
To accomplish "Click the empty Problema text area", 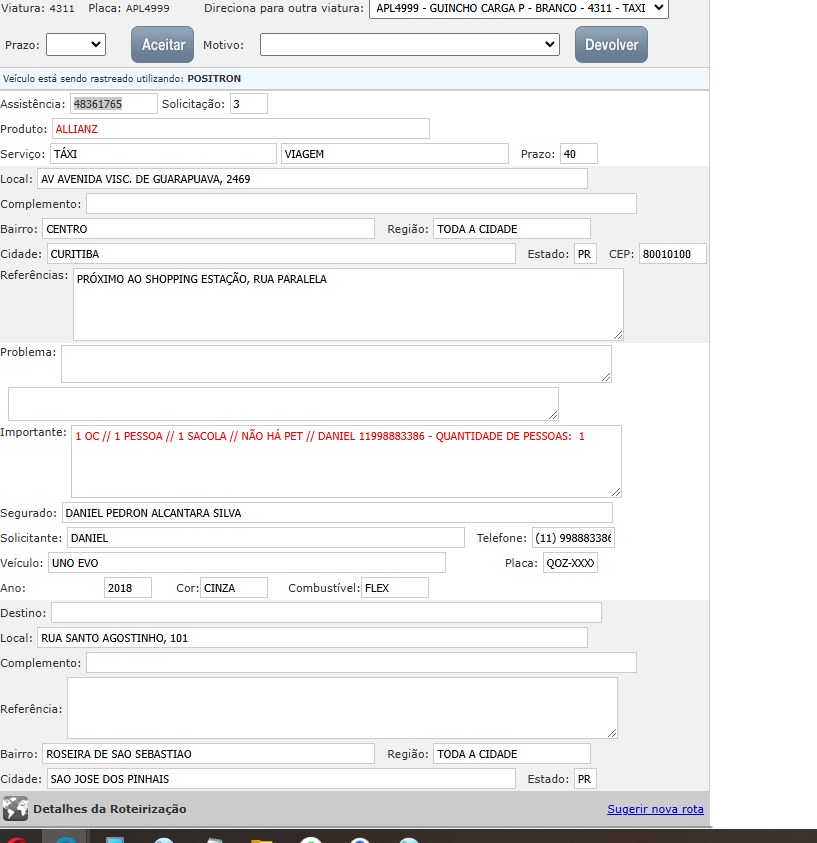I will tap(336, 364).
